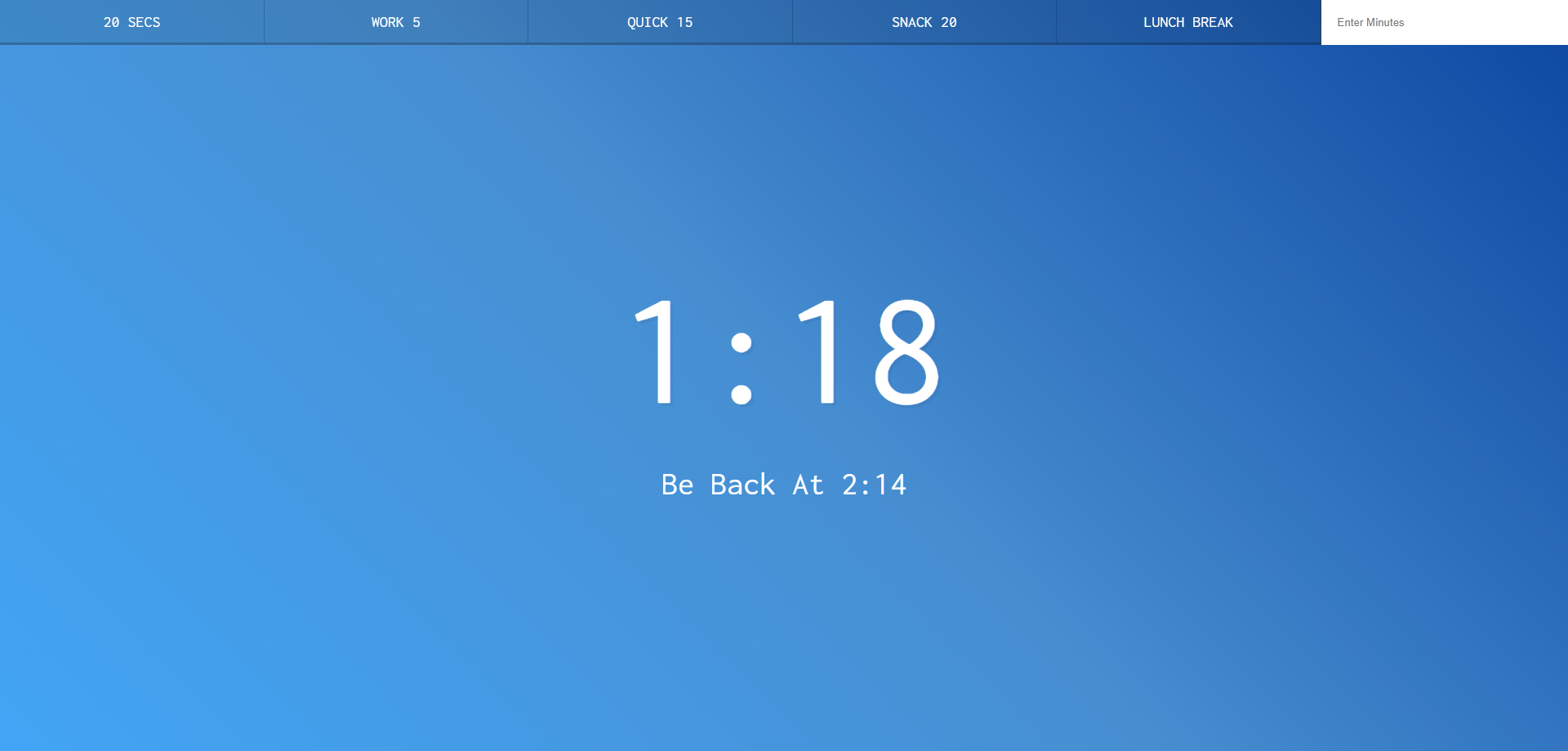Screen dimensions: 1568x751
Task: Start the LUNCH BREAK timer
Action: pos(1188,22)
